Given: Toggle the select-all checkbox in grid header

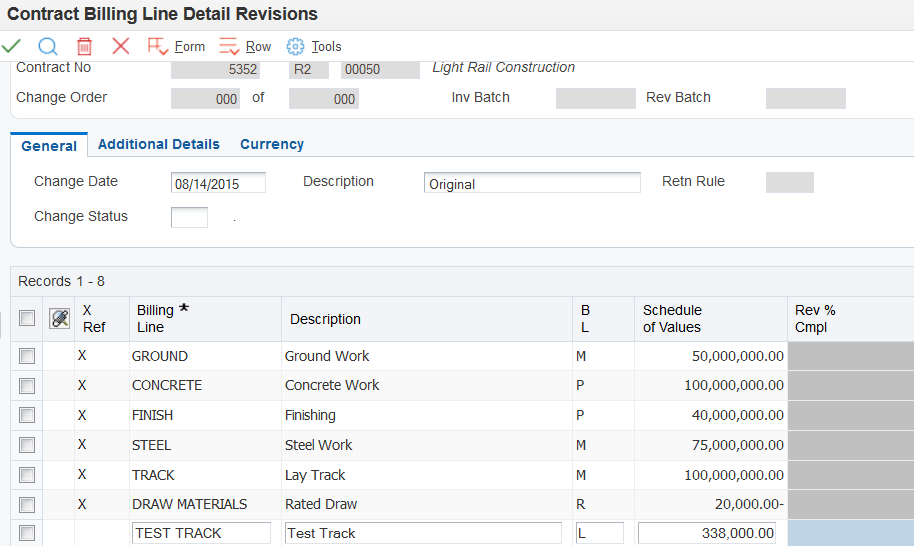Looking at the screenshot, I should (x=27, y=319).
